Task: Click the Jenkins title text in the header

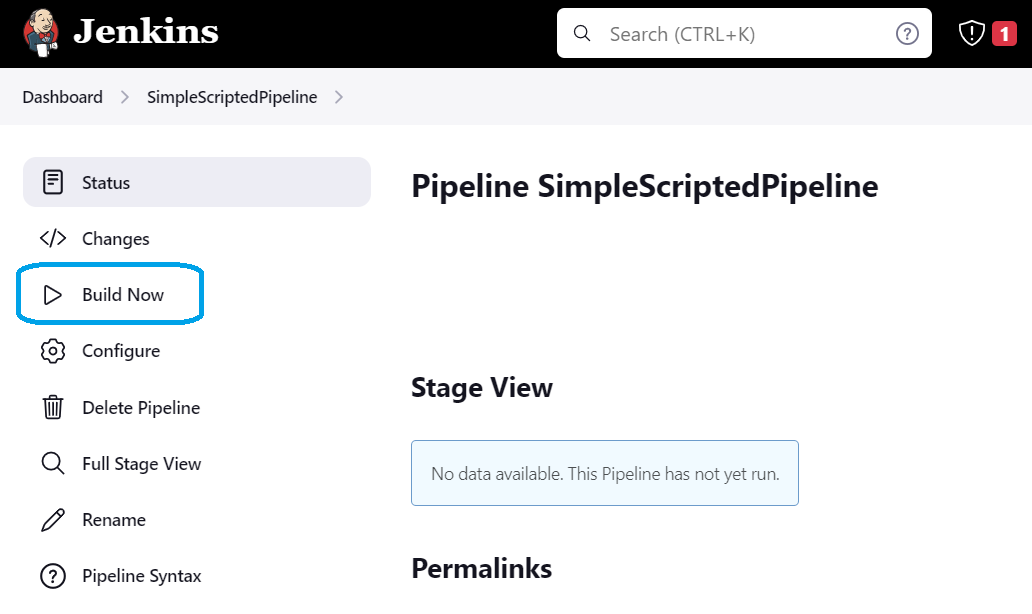Action: (145, 32)
